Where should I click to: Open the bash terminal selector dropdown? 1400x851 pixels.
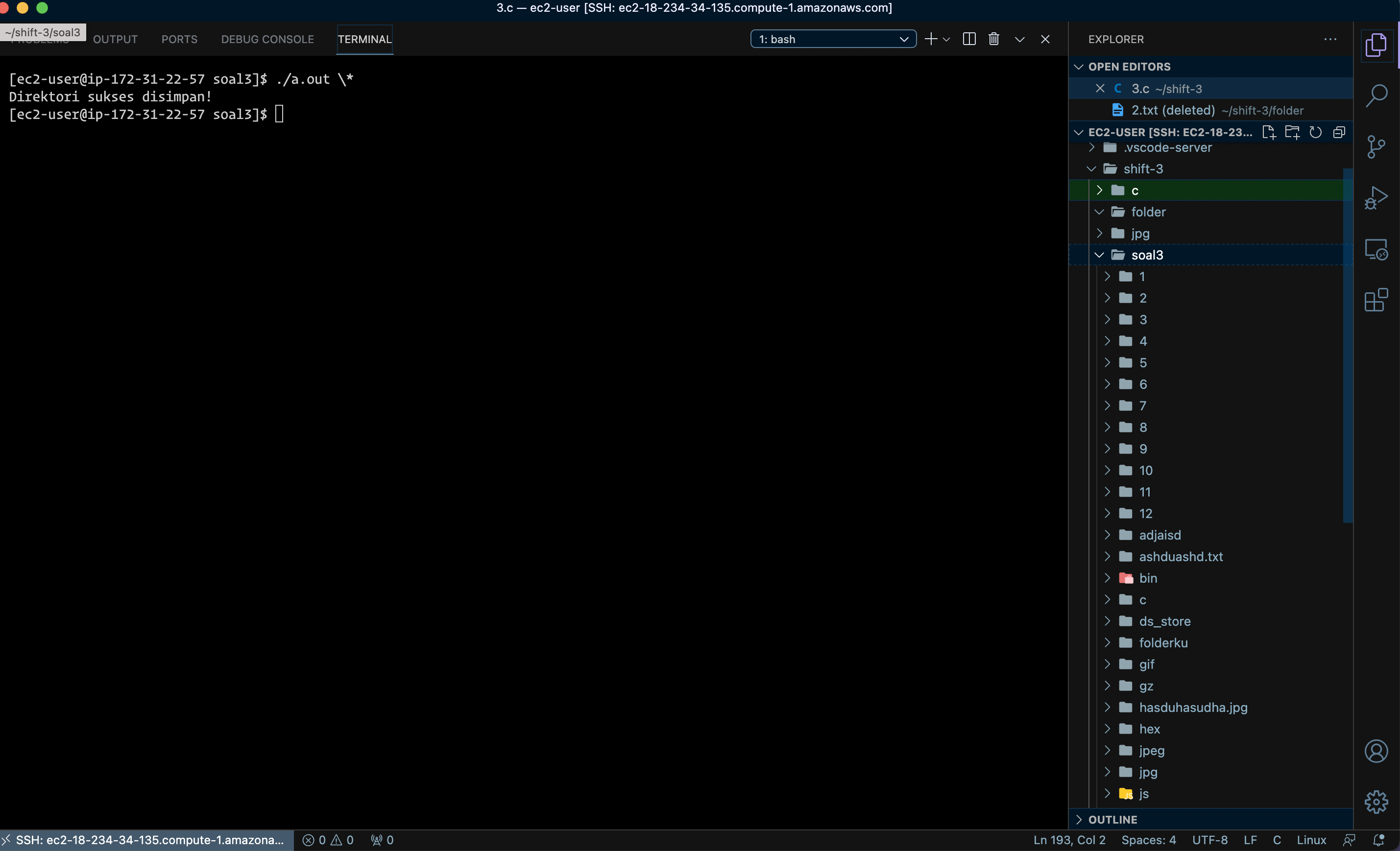[833, 39]
